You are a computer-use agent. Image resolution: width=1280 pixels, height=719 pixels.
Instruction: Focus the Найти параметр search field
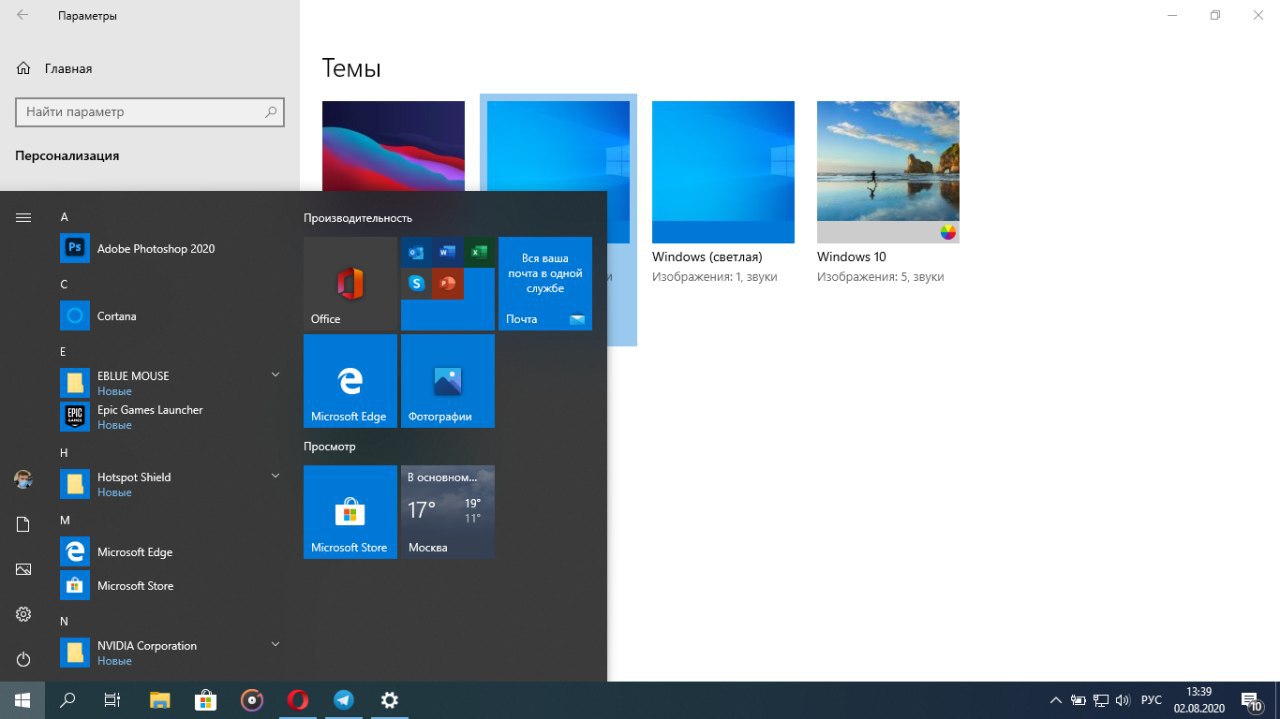pos(150,112)
